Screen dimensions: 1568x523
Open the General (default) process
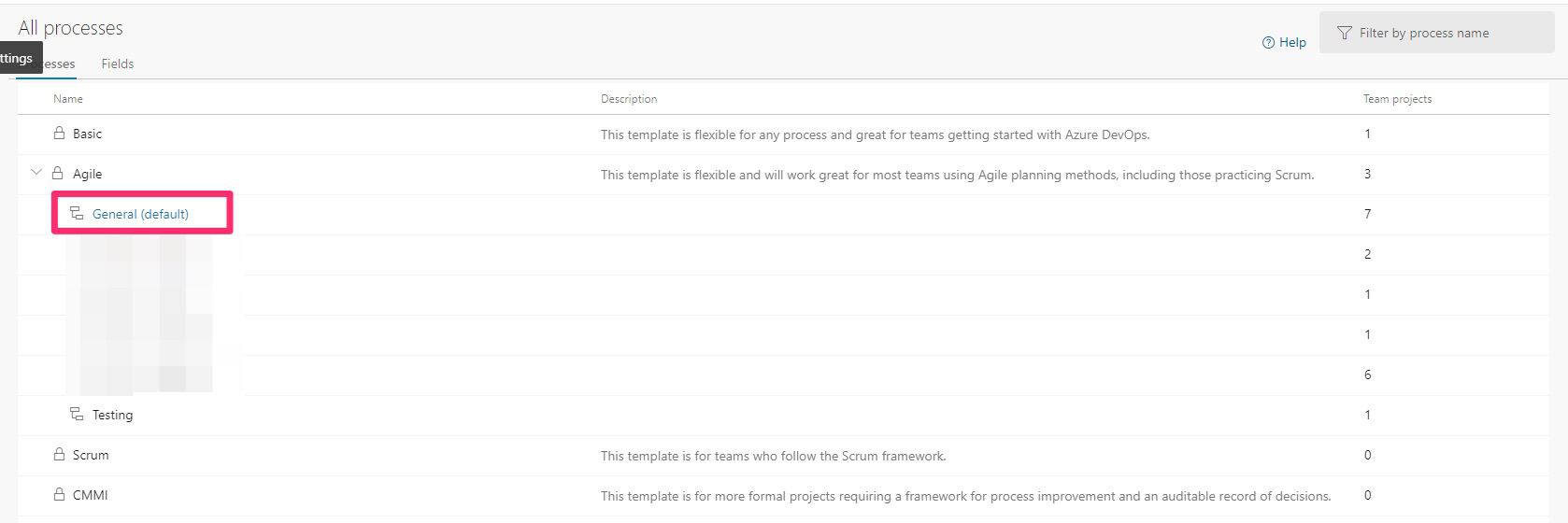(140, 214)
